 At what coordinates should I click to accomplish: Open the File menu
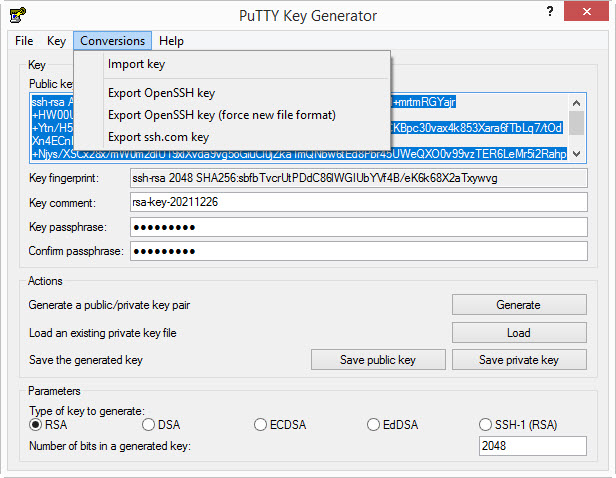click(24, 41)
